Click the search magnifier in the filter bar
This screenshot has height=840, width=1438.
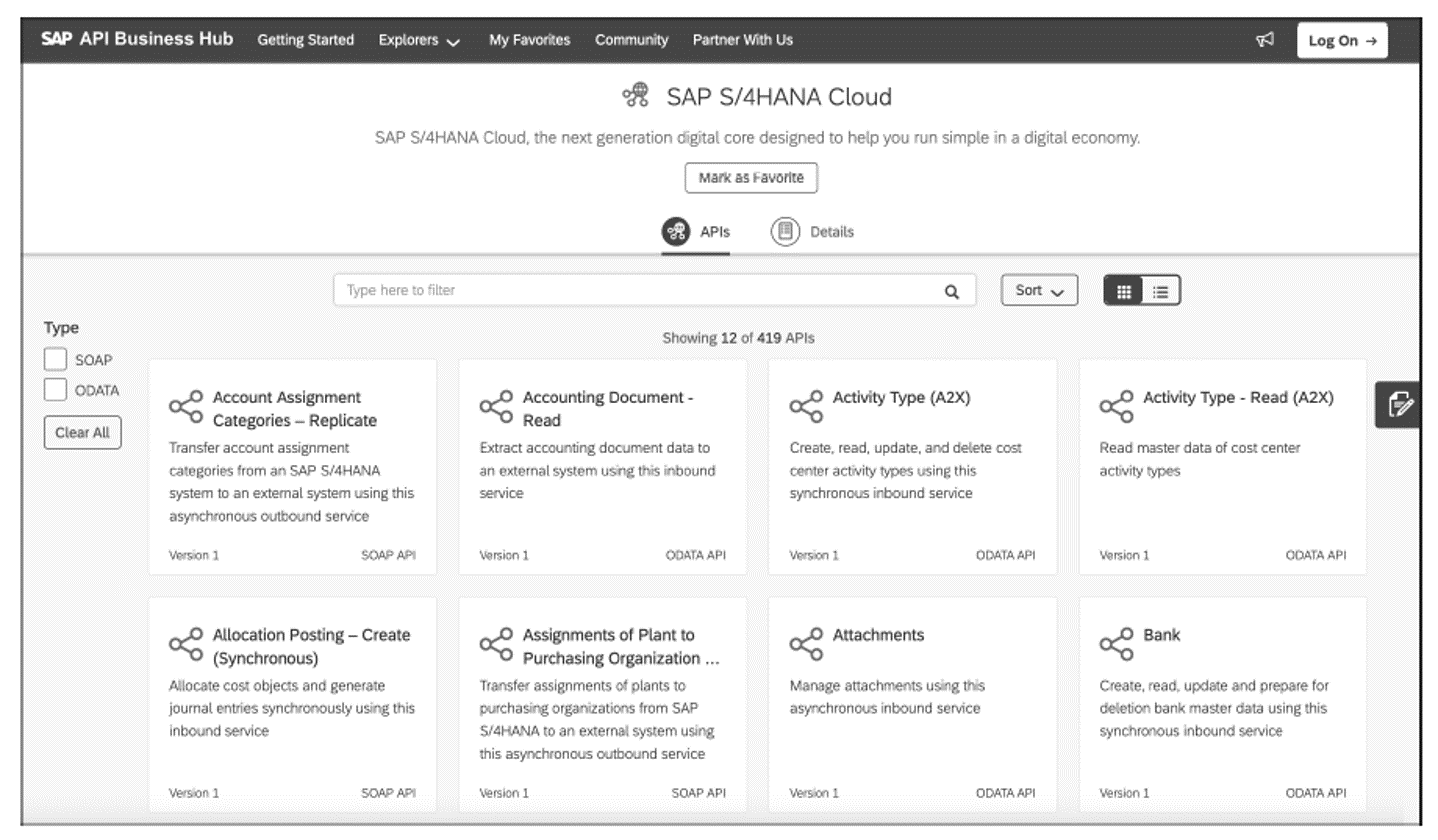tap(953, 290)
